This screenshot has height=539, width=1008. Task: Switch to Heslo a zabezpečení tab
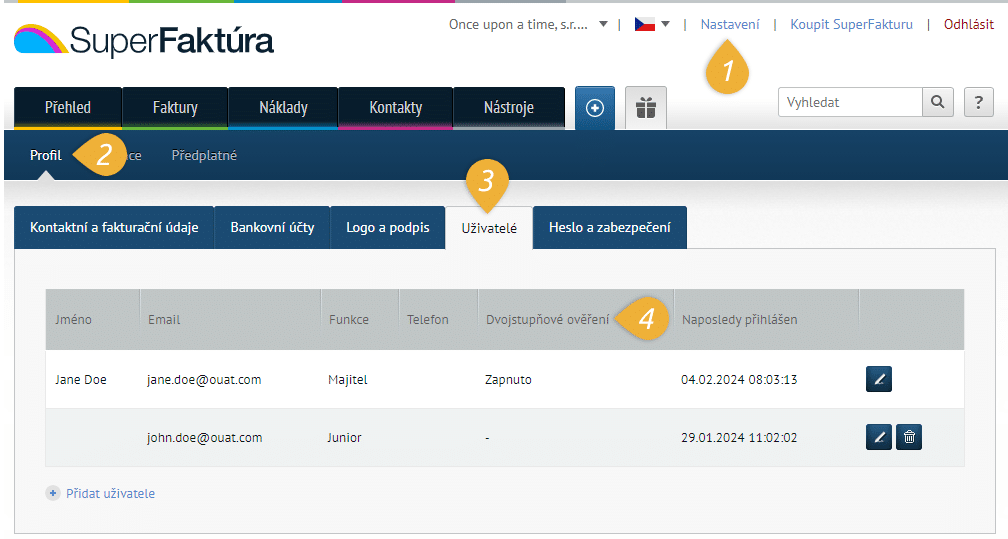coord(609,228)
